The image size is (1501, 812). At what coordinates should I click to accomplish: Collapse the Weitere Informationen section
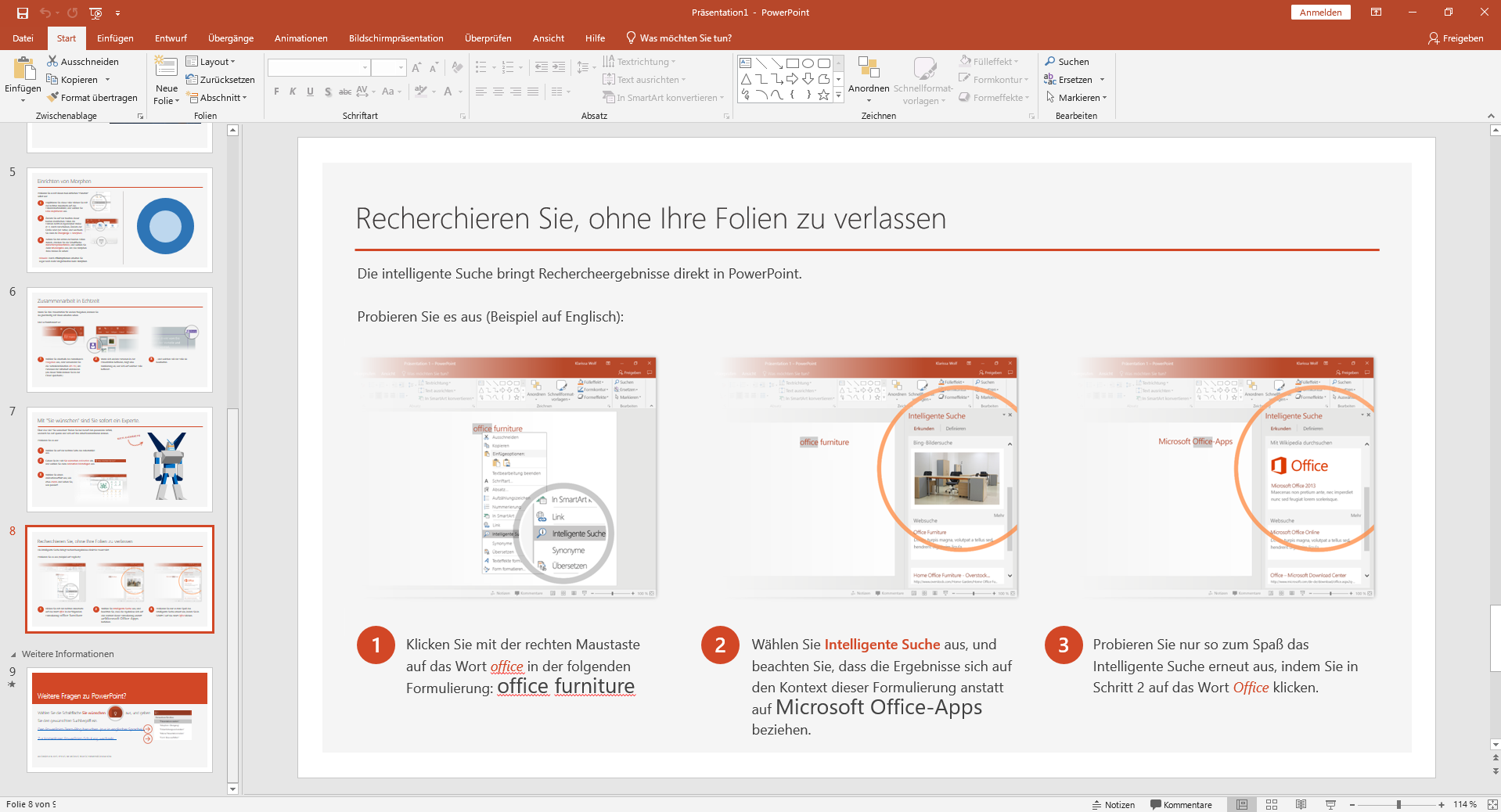click(x=13, y=654)
